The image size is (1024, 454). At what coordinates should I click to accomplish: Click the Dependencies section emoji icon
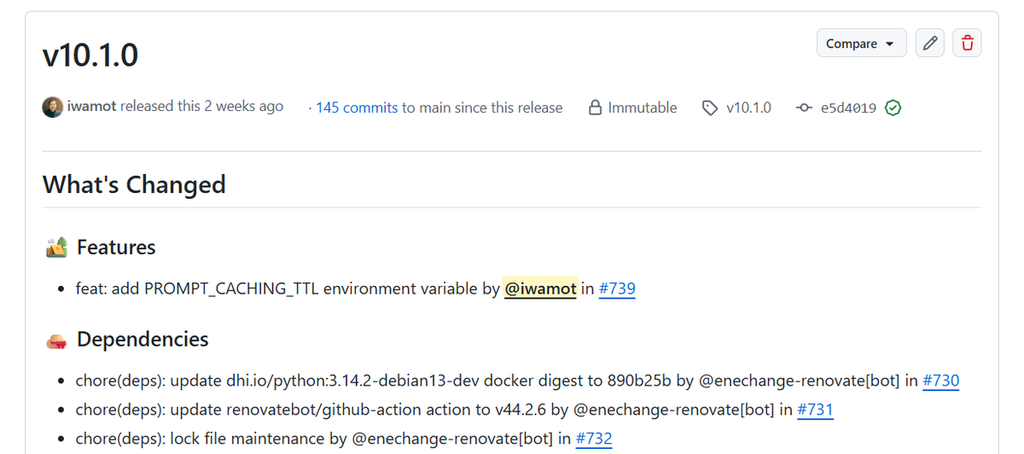pyautogui.click(x=56, y=340)
